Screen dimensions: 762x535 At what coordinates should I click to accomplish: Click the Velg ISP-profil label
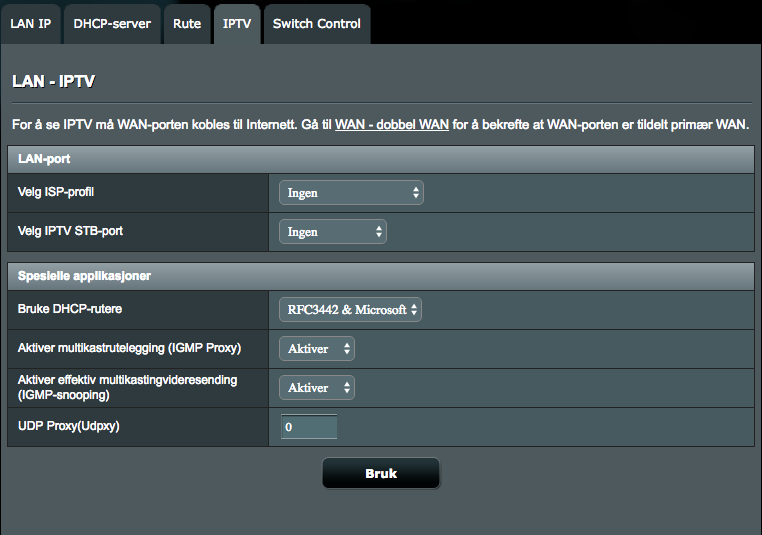(56, 192)
